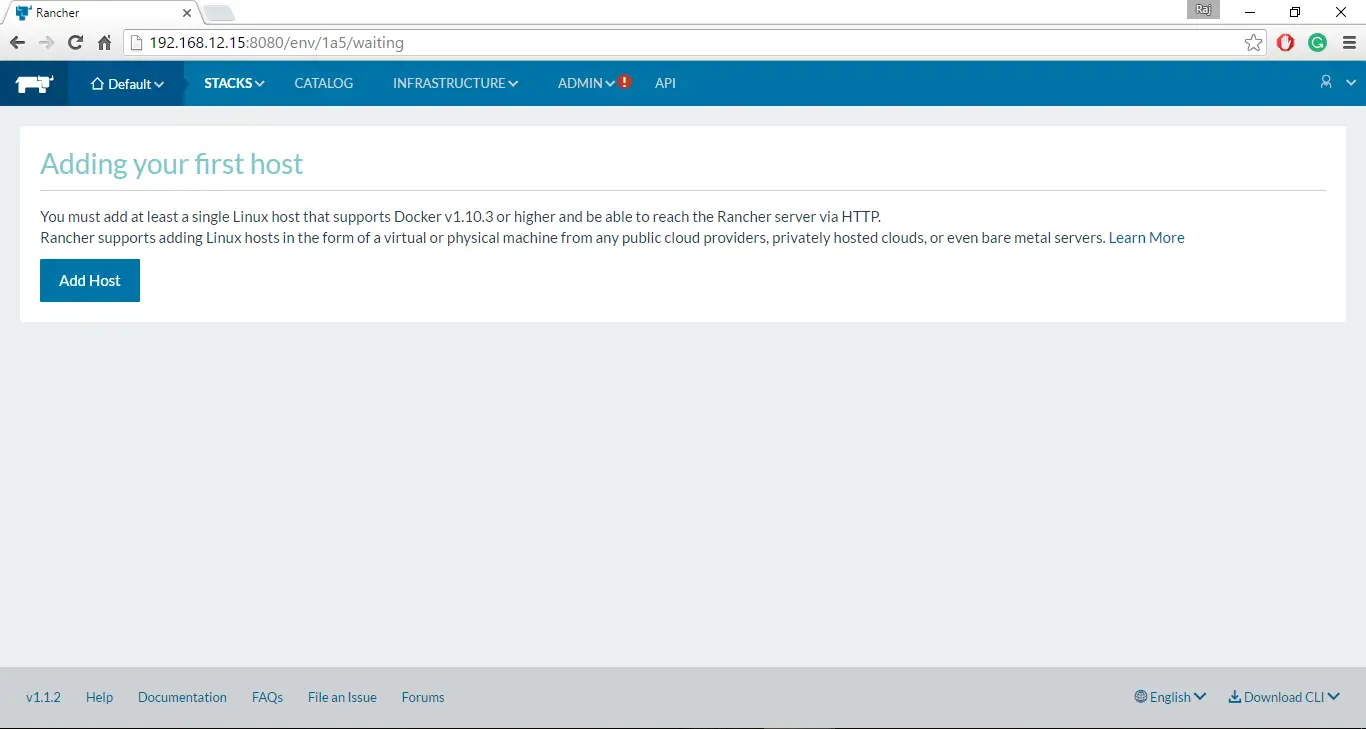Minimize the browser window
Image resolution: width=1366 pixels, height=729 pixels.
coord(1250,12)
